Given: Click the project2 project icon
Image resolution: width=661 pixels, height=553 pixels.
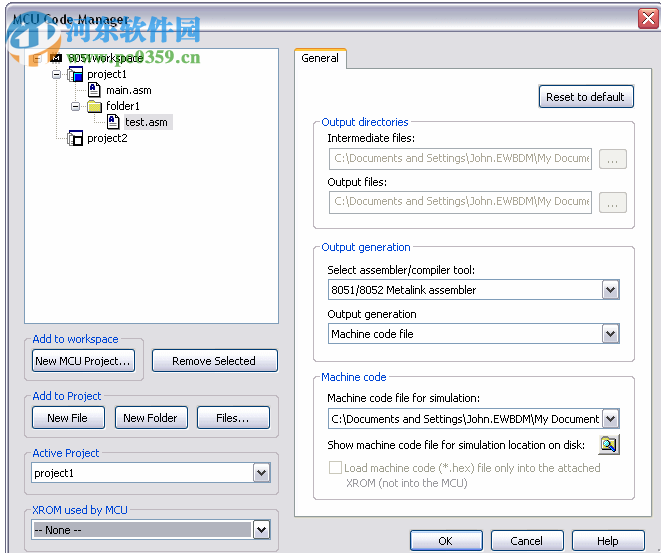Looking at the screenshot, I should 75,138.
